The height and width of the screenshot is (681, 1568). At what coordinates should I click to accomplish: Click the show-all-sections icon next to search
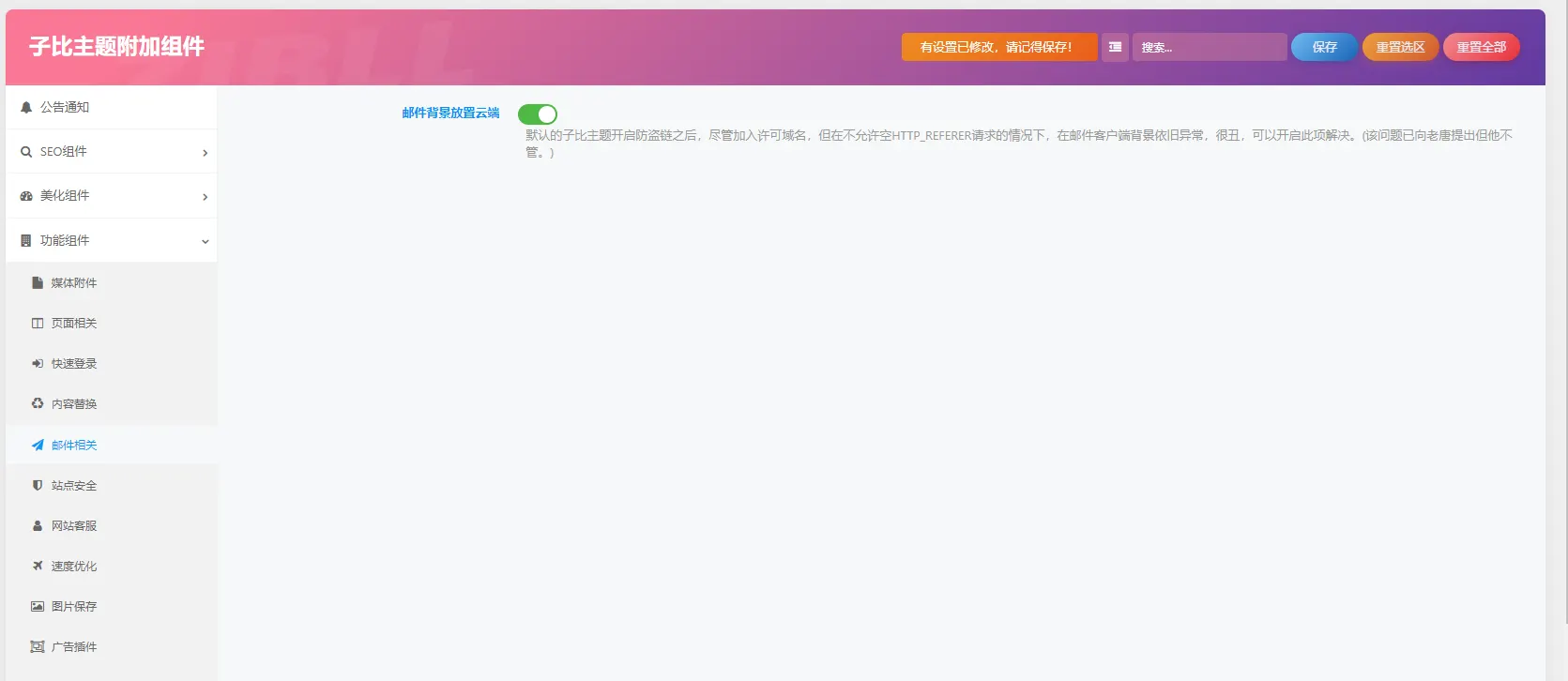(x=1115, y=47)
